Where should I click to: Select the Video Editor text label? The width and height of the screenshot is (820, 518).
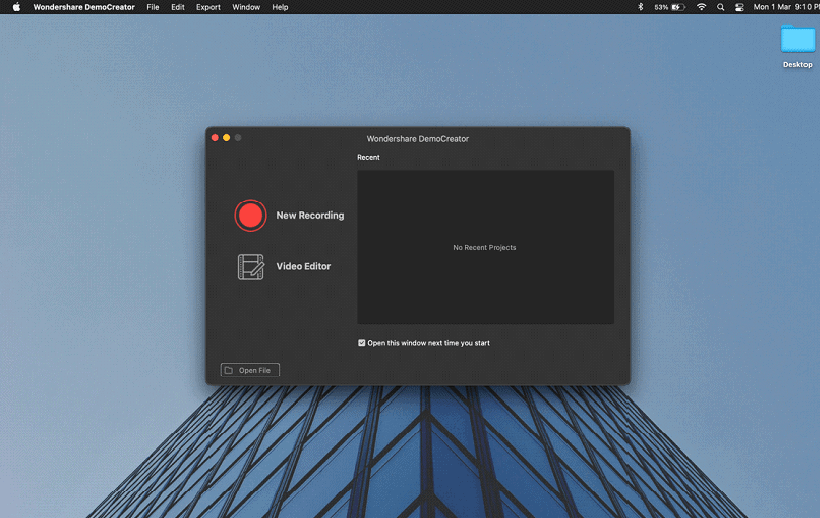tap(303, 266)
